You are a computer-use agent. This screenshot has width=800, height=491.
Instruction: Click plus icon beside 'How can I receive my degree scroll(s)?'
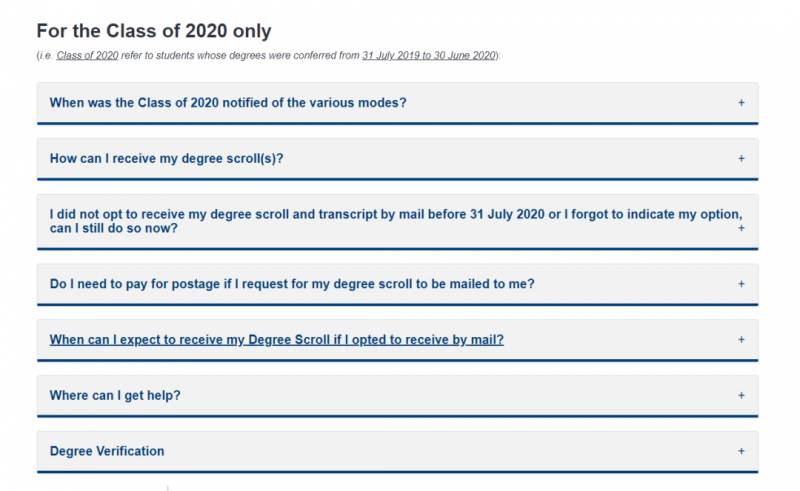click(x=741, y=158)
